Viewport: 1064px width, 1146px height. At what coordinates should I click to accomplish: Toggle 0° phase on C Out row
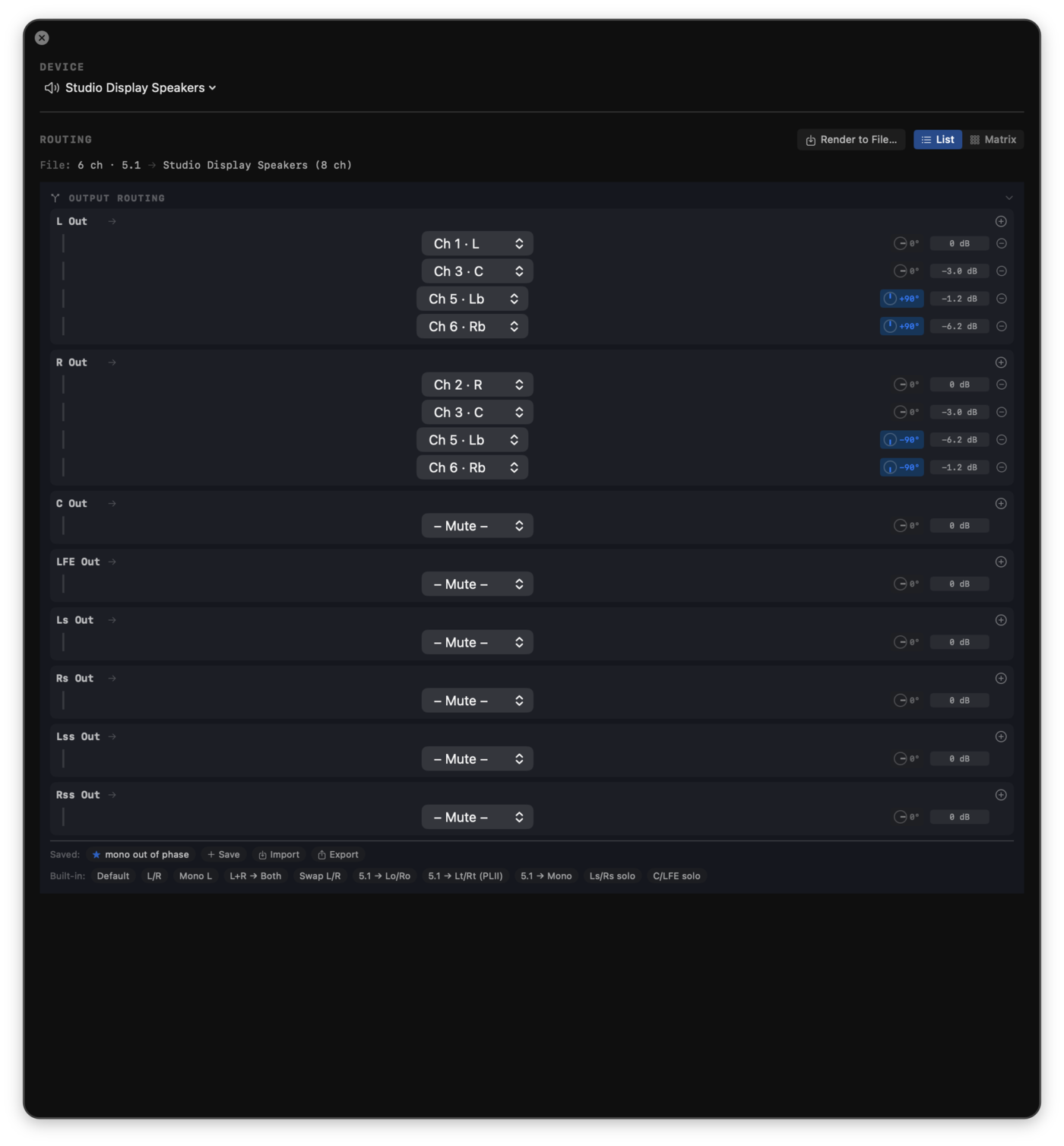point(906,526)
